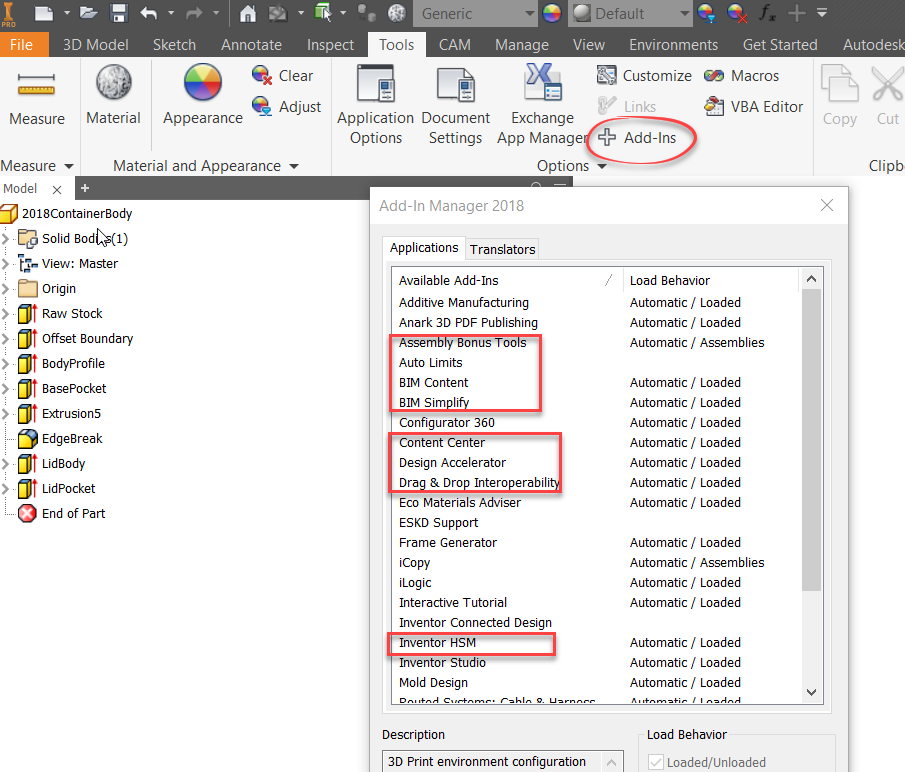Open Document Settings

pyautogui.click(x=455, y=84)
